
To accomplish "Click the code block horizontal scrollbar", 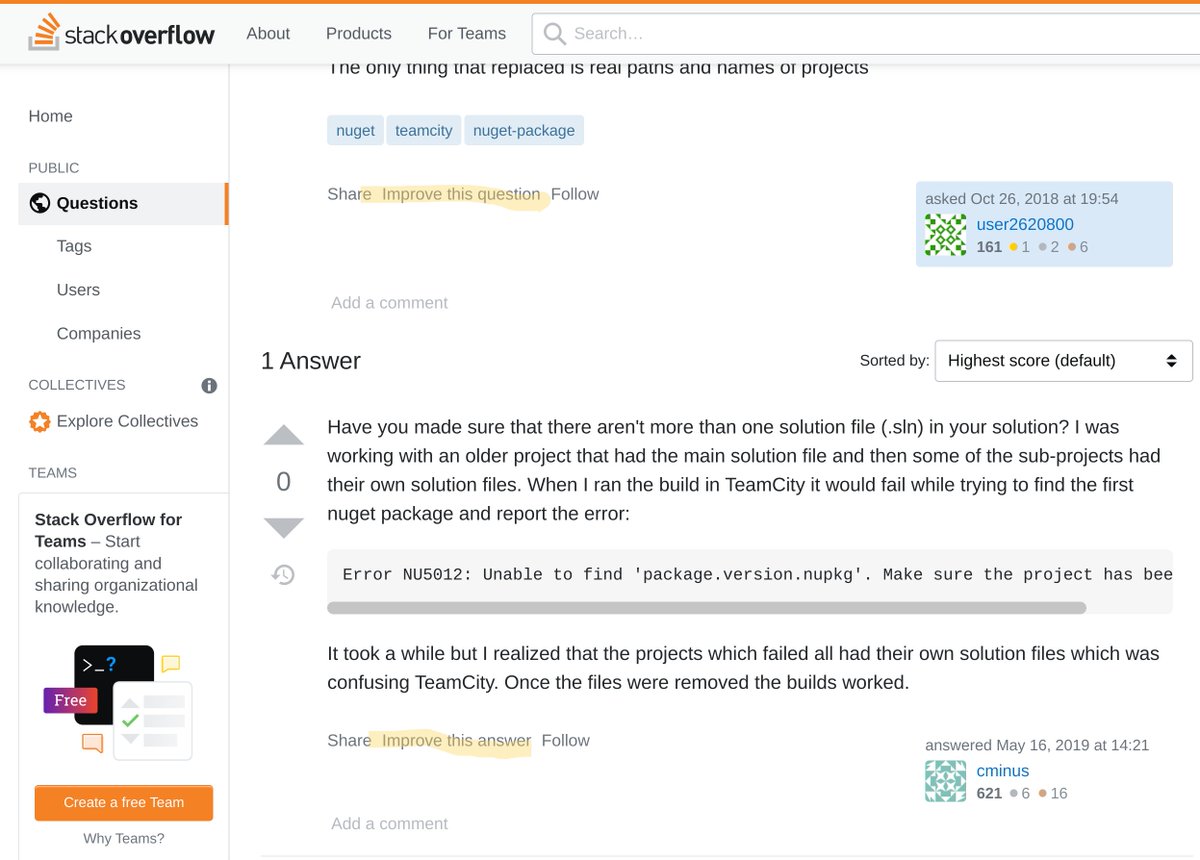I will [x=707, y=607].
